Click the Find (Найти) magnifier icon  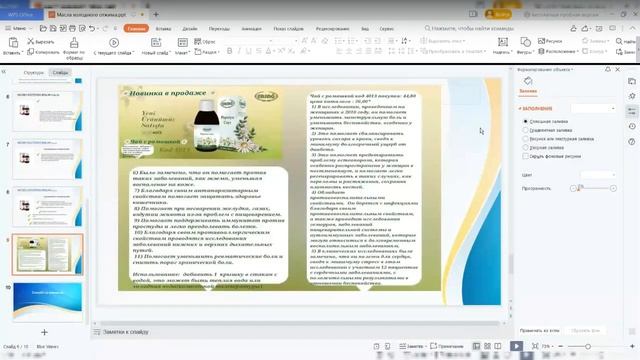619,41
